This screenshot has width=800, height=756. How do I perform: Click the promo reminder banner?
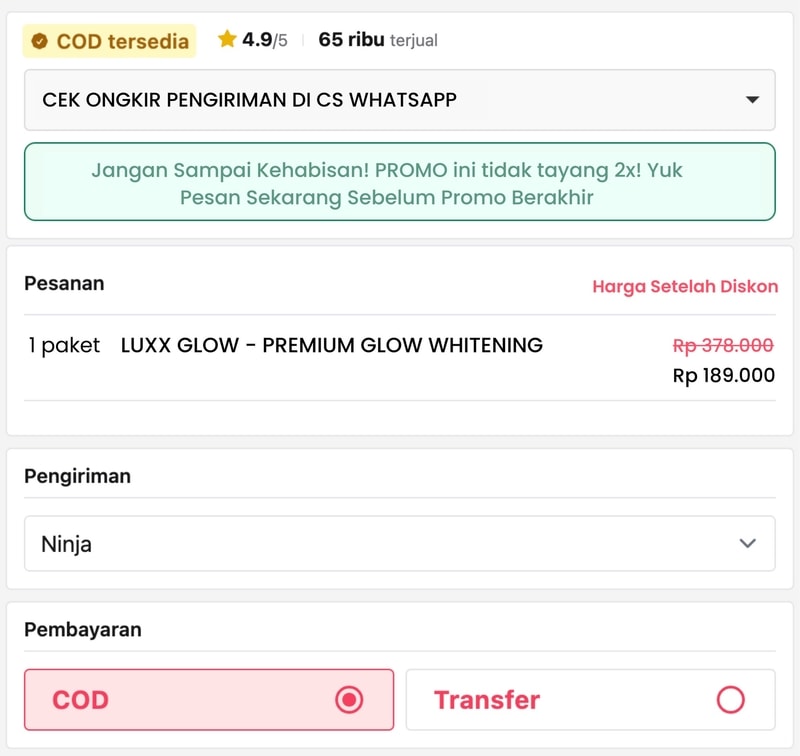point(399,182)
